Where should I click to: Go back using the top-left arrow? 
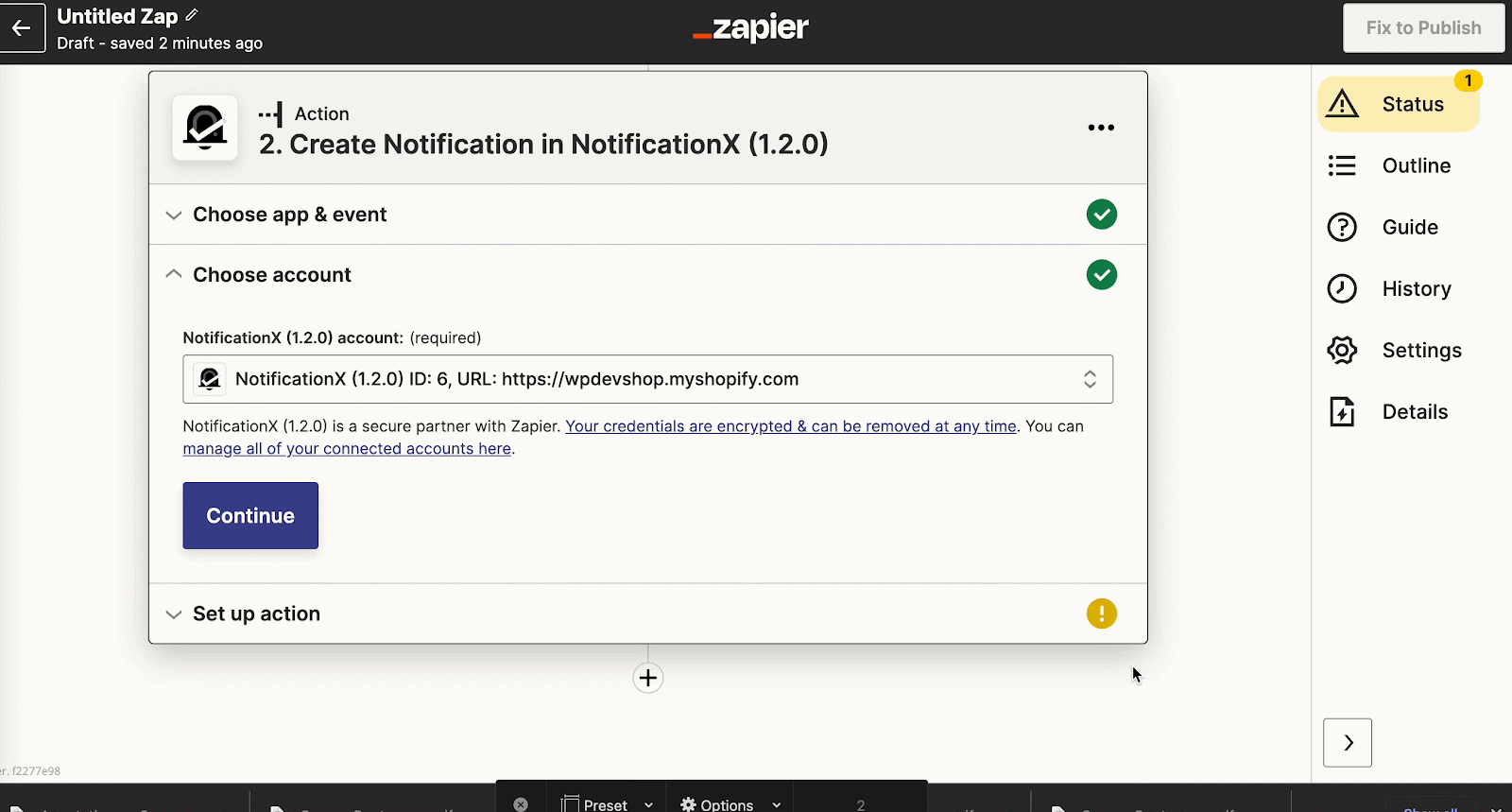[x=22, y=27]
